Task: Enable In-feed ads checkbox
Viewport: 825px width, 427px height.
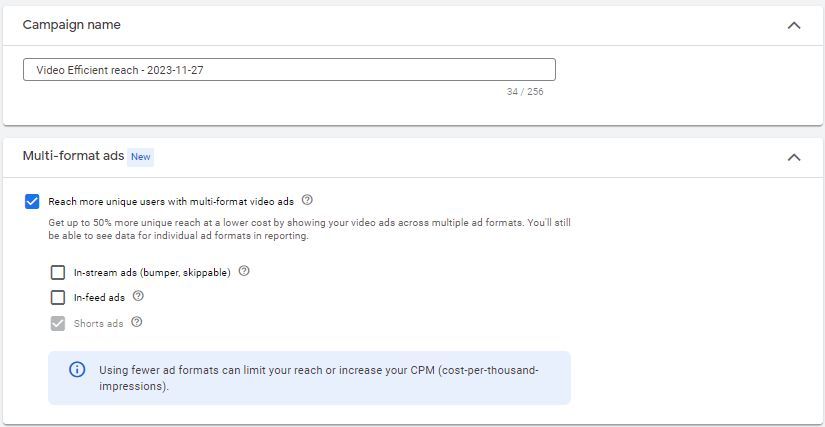Action: click(58, 298)
